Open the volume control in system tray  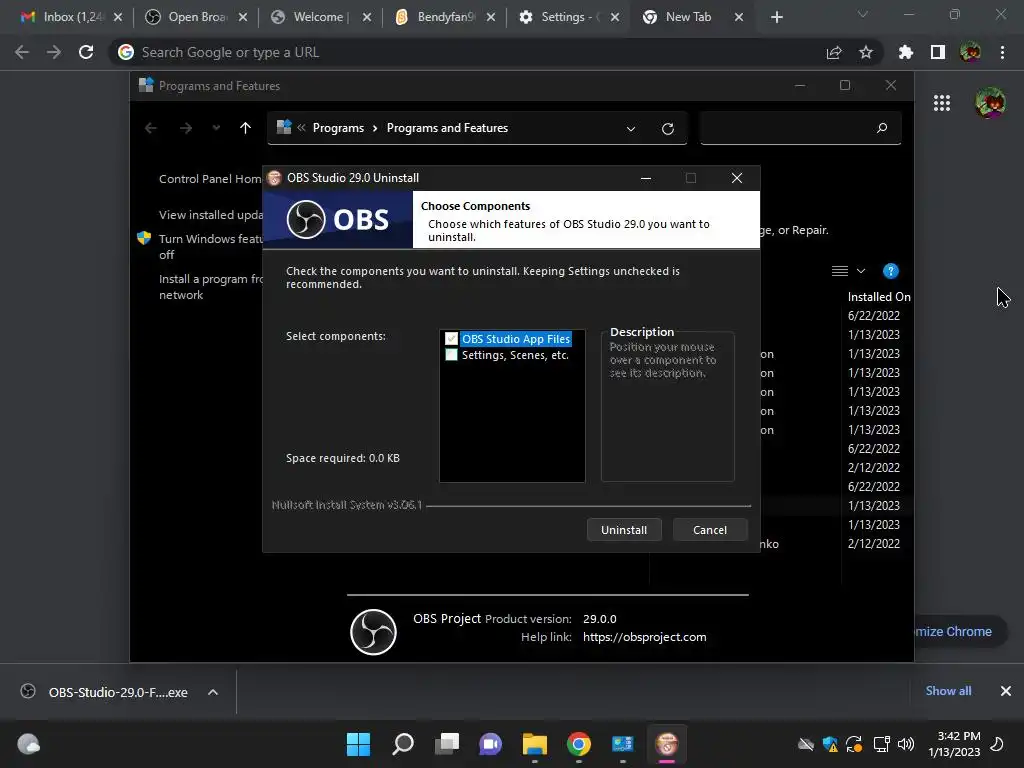point(906,744)
